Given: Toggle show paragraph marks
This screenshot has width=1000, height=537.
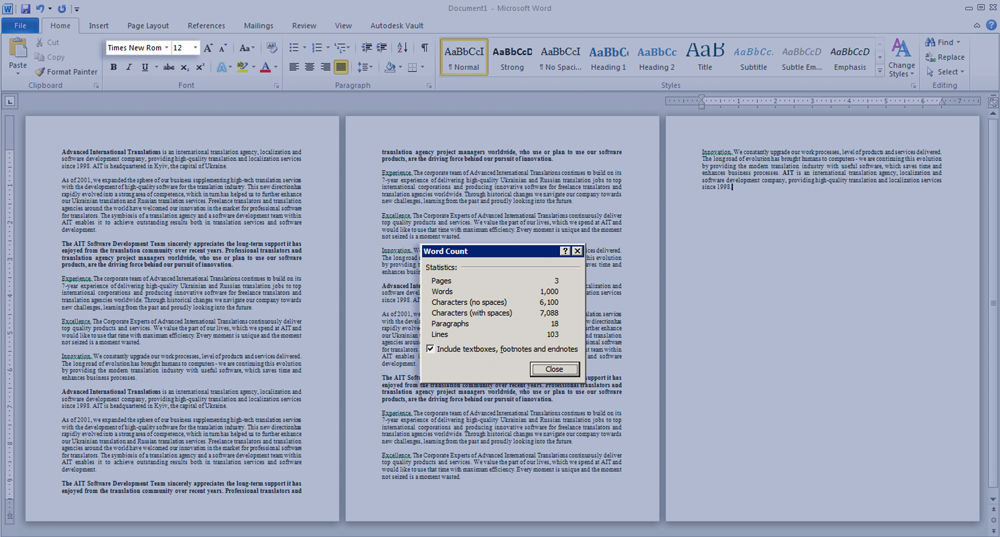Looking at the screenshot, I should (424, 48).
